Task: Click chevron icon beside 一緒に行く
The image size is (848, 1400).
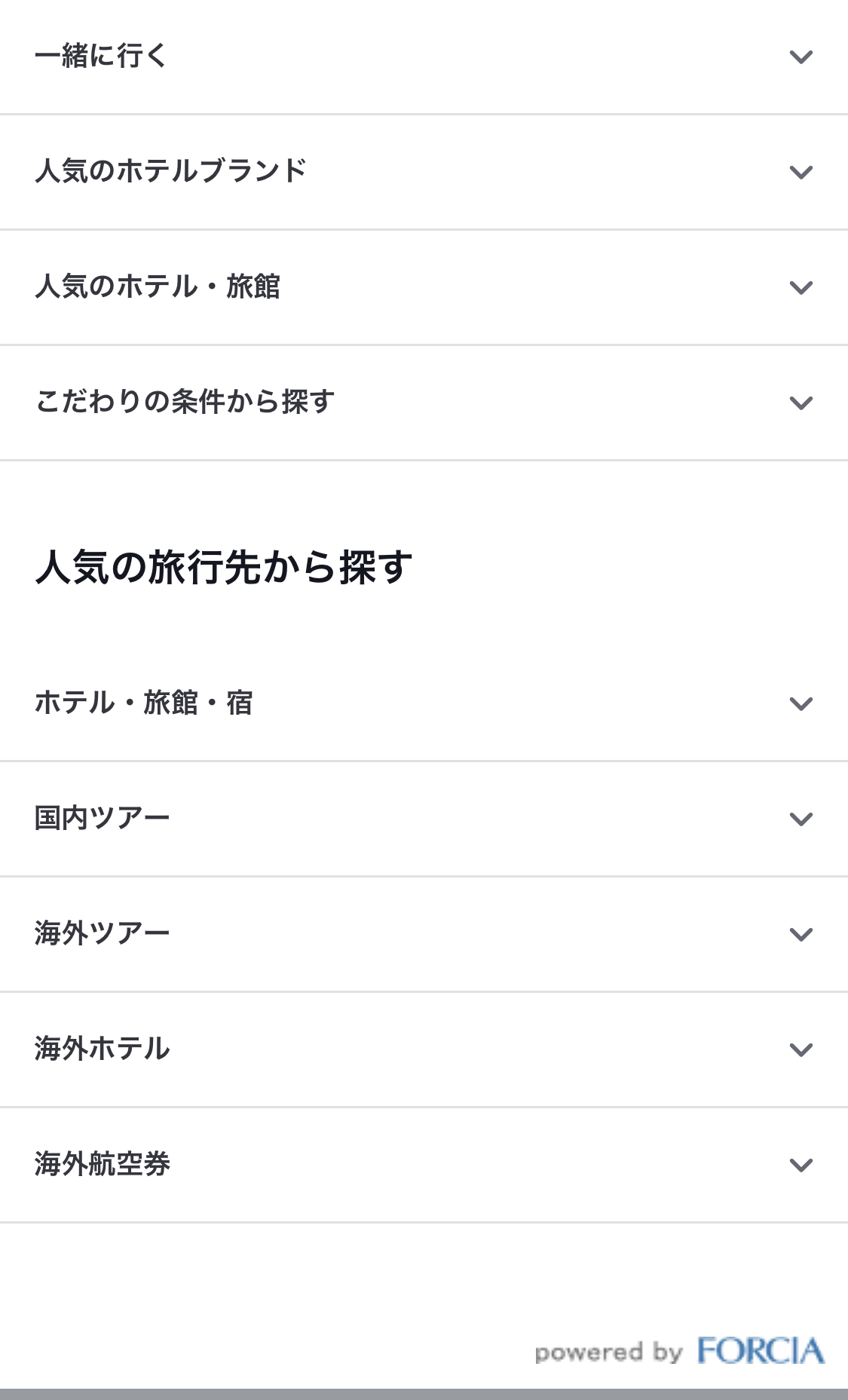Action: tap(801, 57)
